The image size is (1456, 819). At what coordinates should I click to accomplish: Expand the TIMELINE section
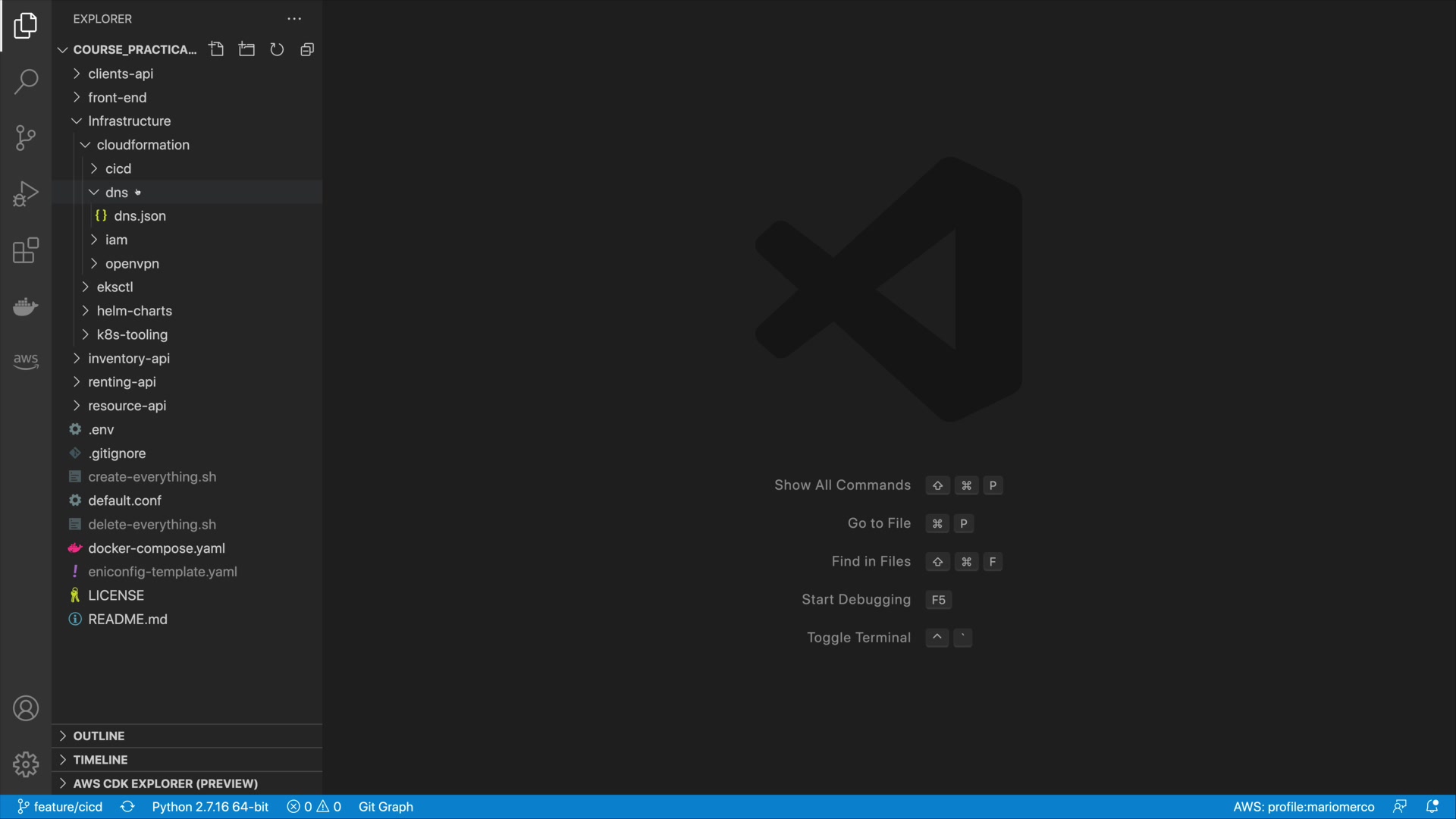pyautogui.click(x=100, y=759)
